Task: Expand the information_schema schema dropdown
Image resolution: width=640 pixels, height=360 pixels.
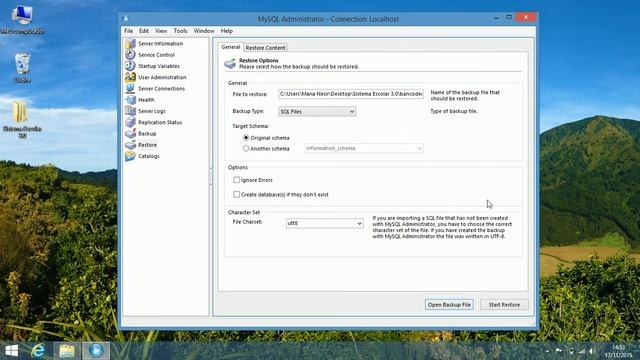Action: (x=364, y=148)
